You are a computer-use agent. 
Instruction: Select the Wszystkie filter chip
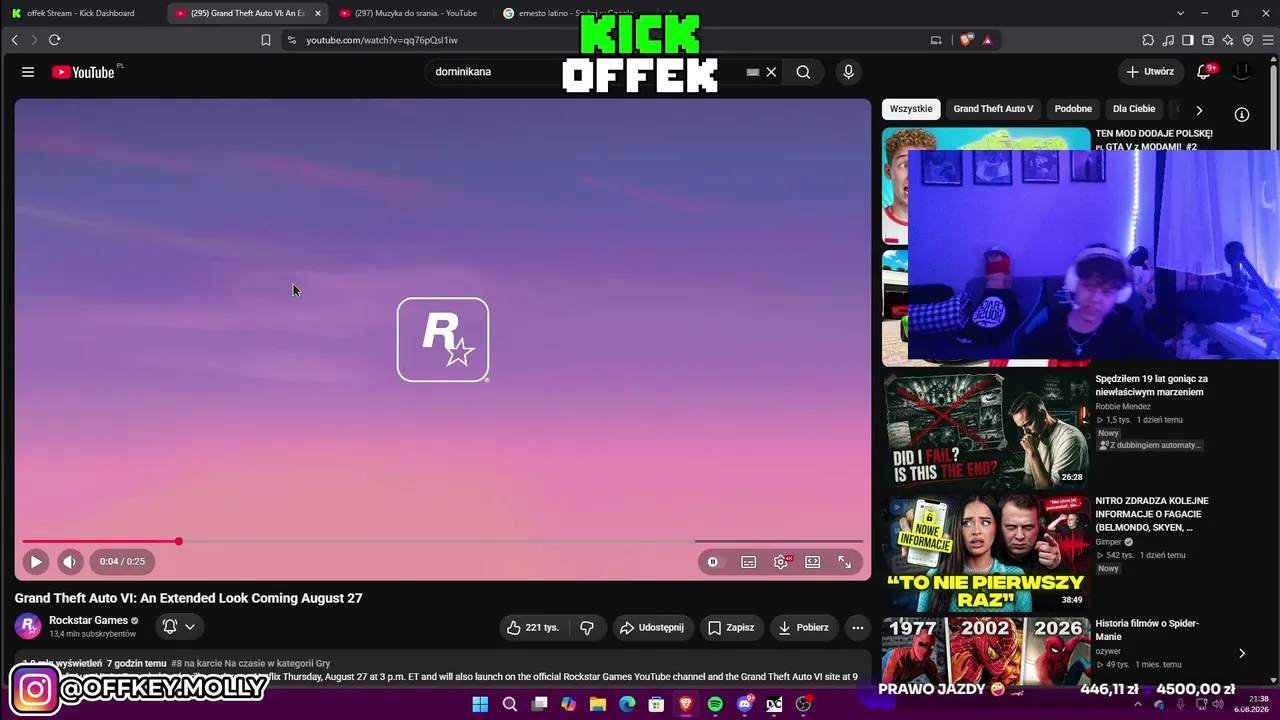coord(911,109)
